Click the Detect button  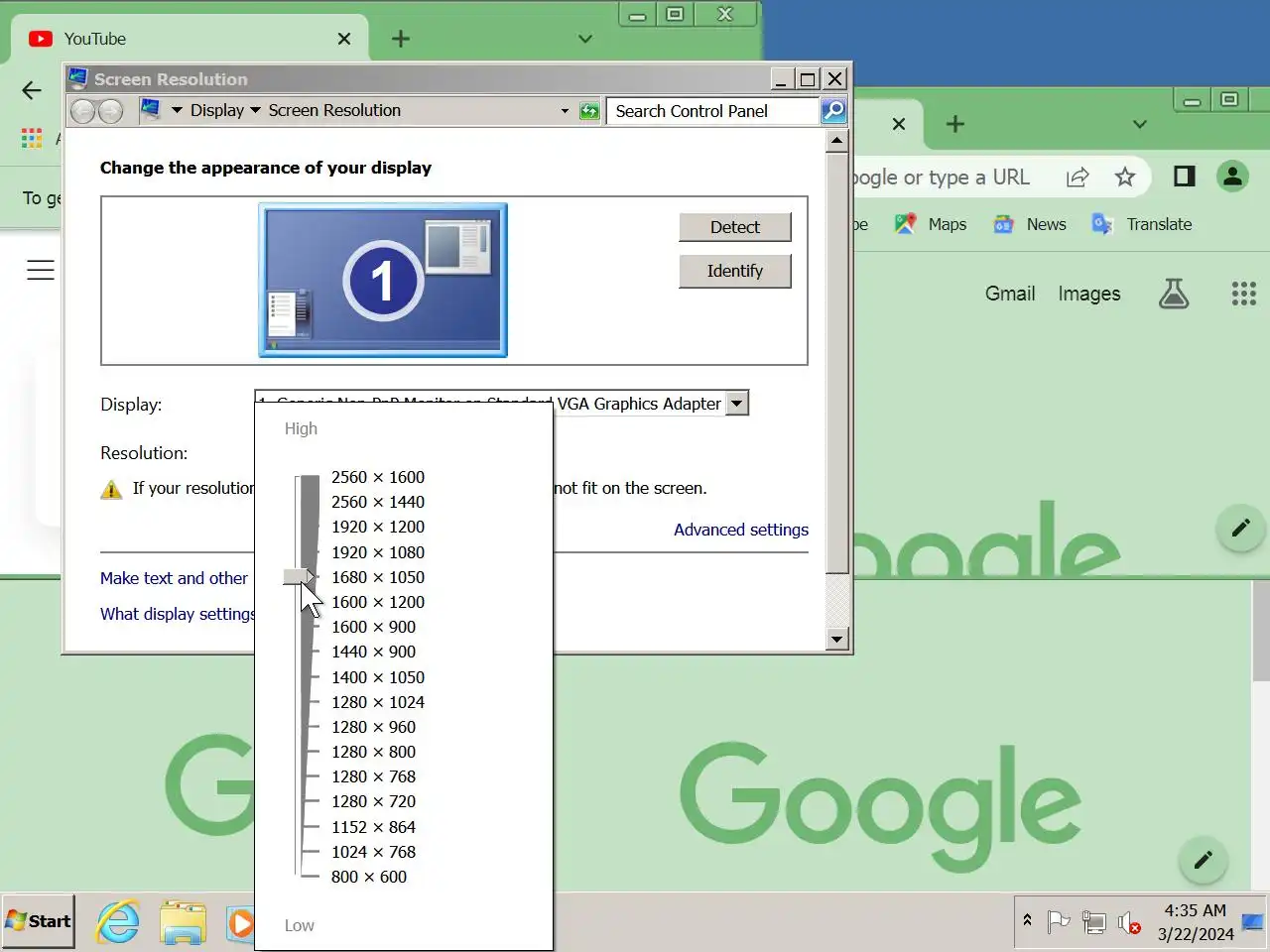tap(734, 227)
